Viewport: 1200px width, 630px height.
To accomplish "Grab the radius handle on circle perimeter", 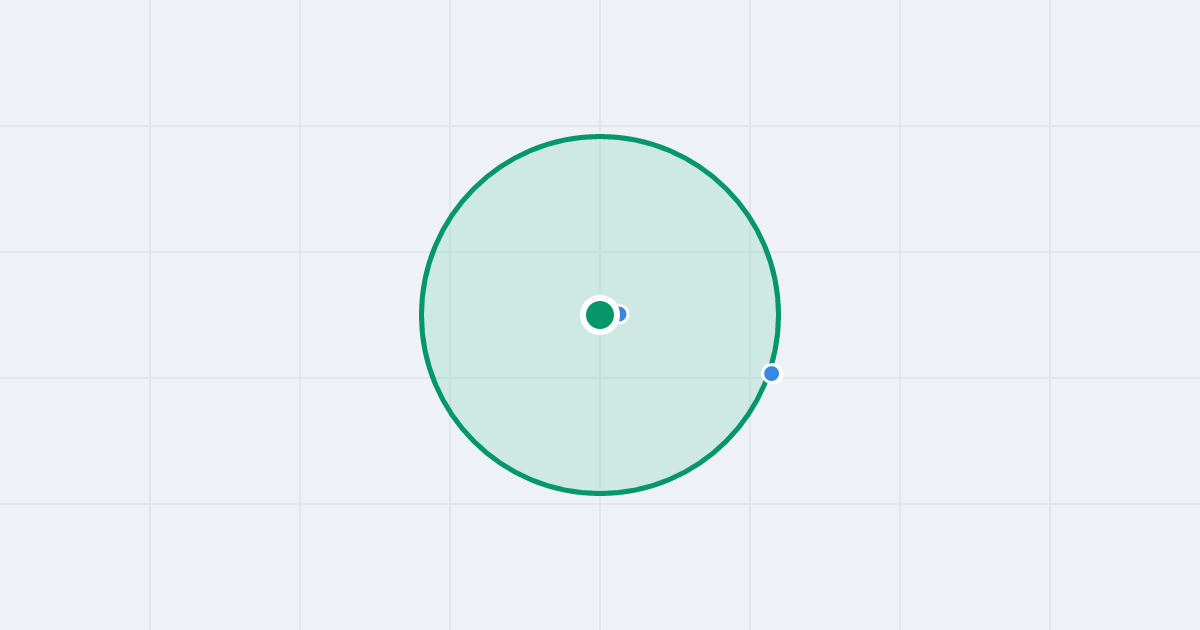I will pos(771,374).
